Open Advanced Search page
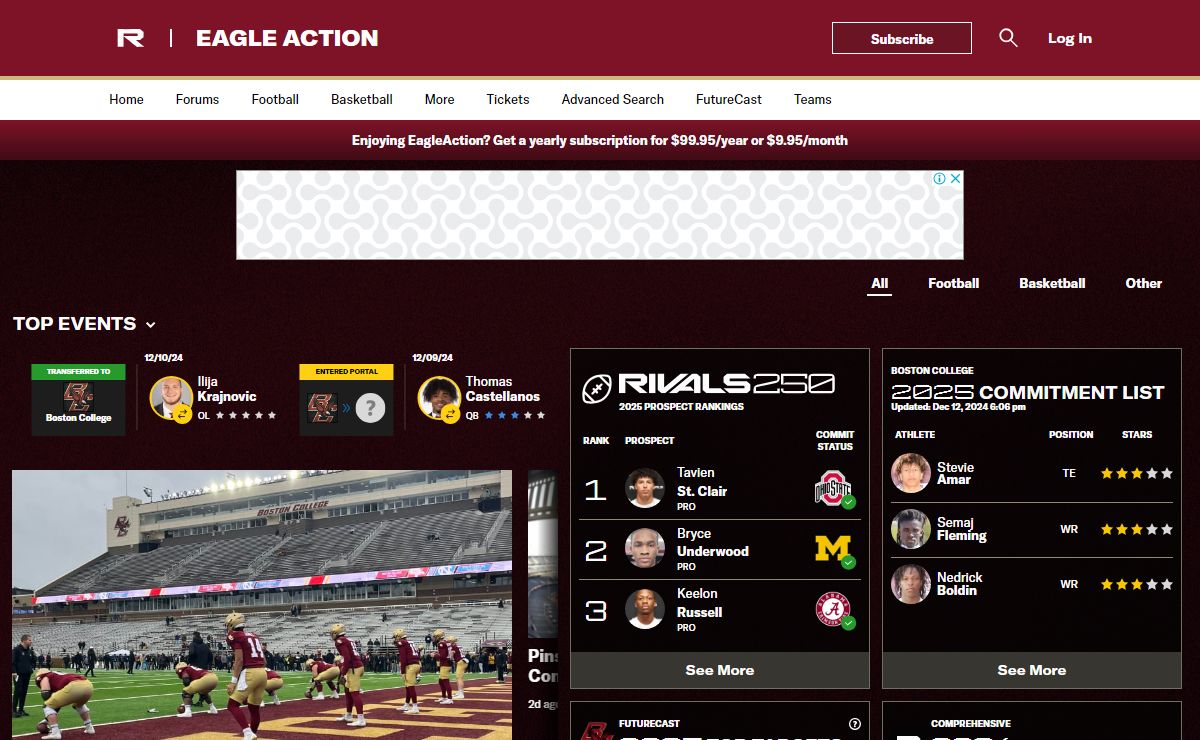Image resolution: width=1200 pixels, height=740 pixels. point(613,99)
